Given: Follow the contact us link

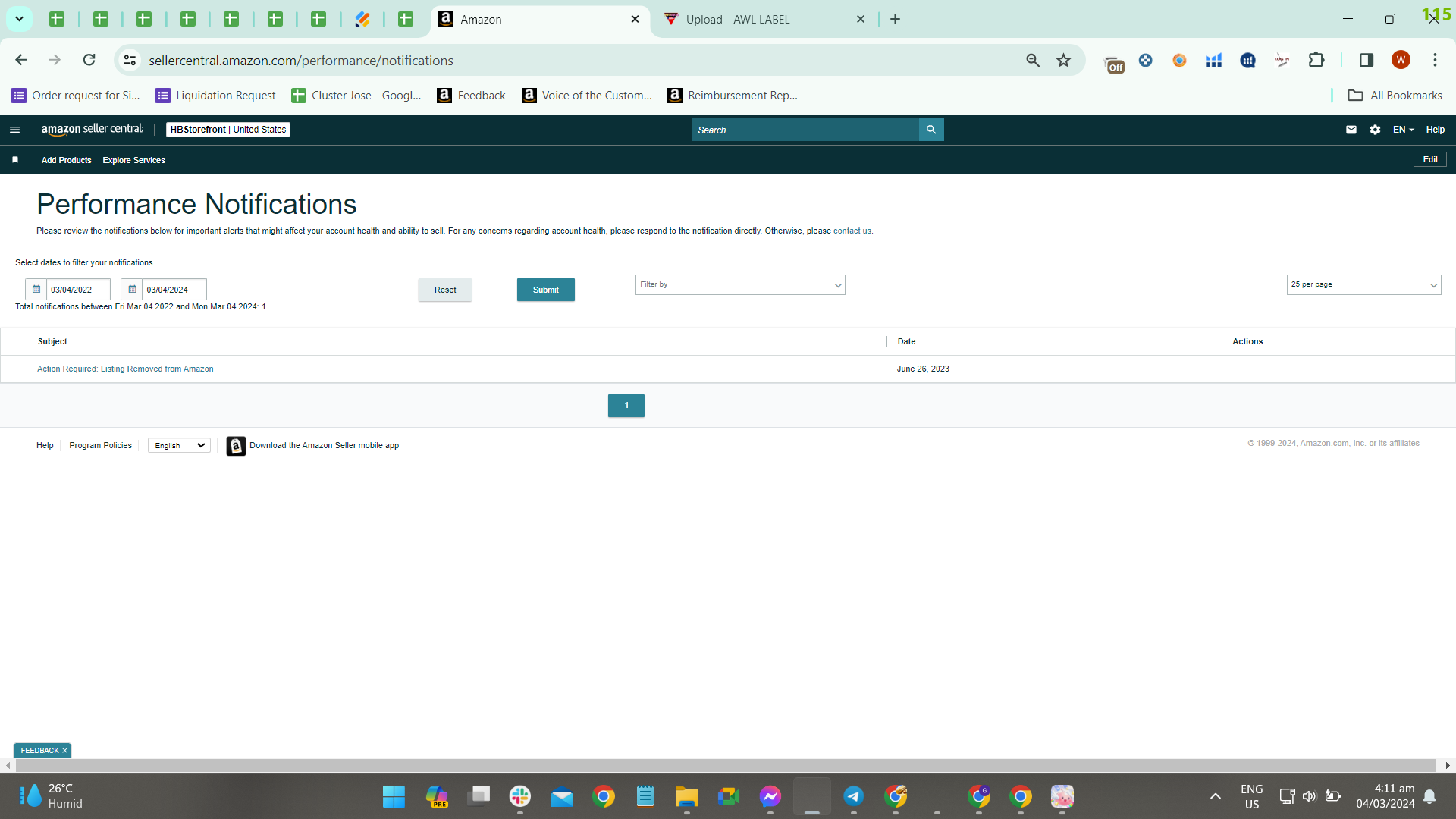Looking at the screenshot, I should (x=852, y=231).
